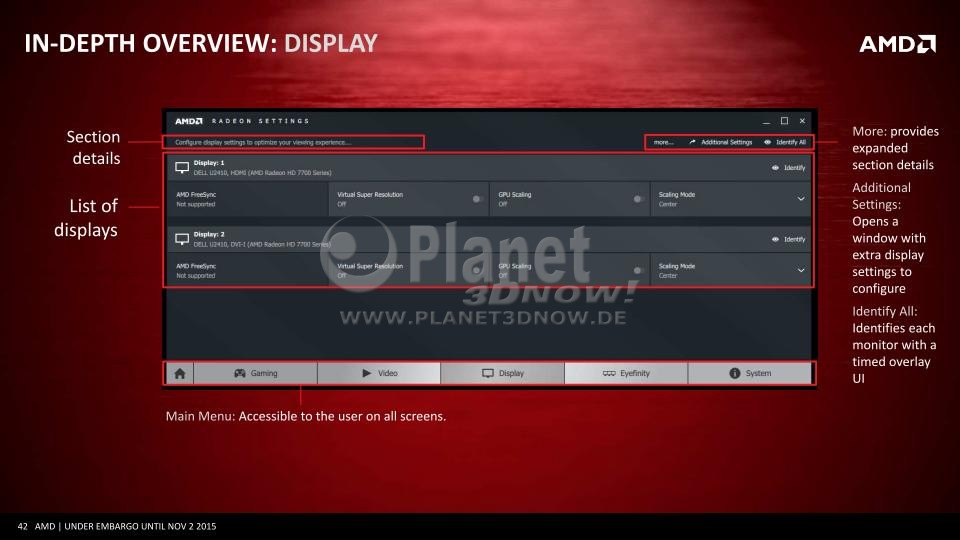Click the 'Configure display settings' description text

[x=263, y=142]
